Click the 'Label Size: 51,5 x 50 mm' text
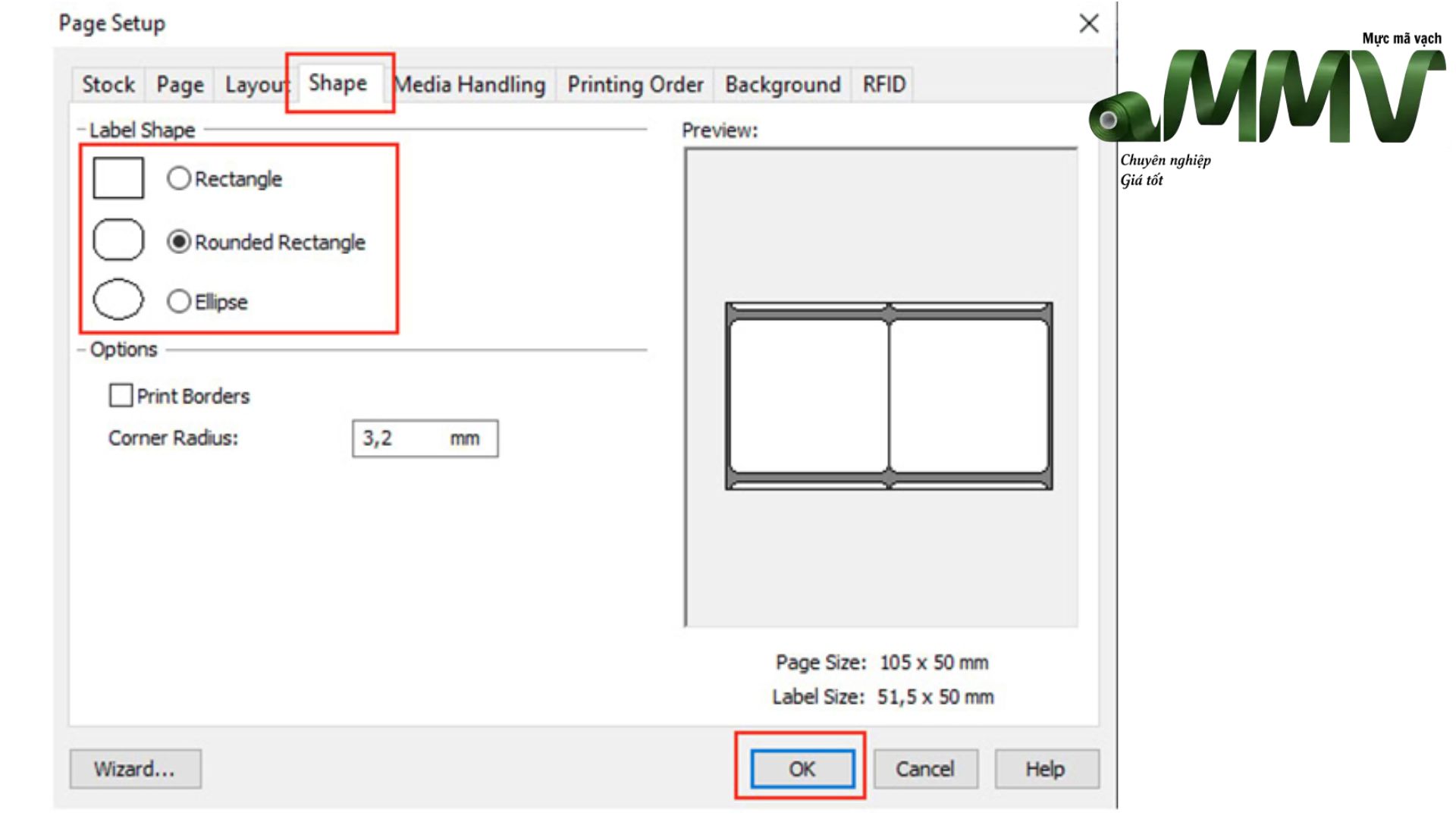 pos(883,697)
